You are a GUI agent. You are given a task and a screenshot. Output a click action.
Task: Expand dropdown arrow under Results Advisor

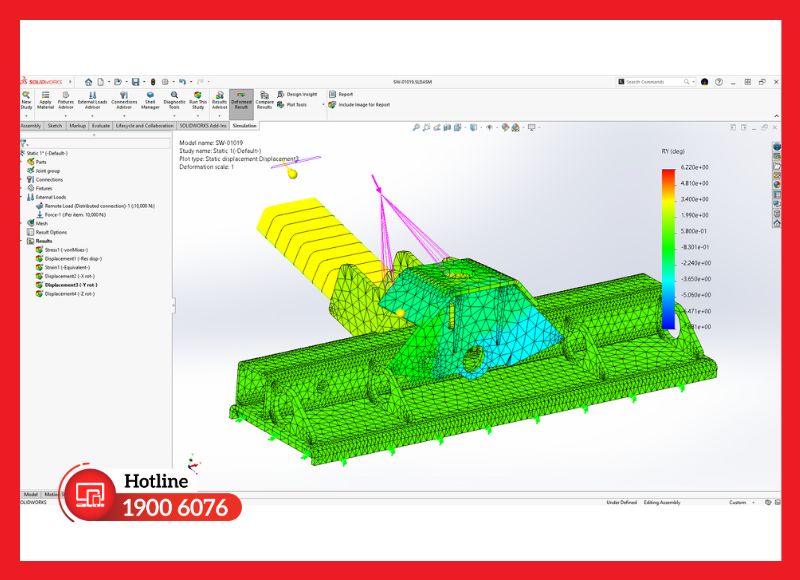(219, 116)
